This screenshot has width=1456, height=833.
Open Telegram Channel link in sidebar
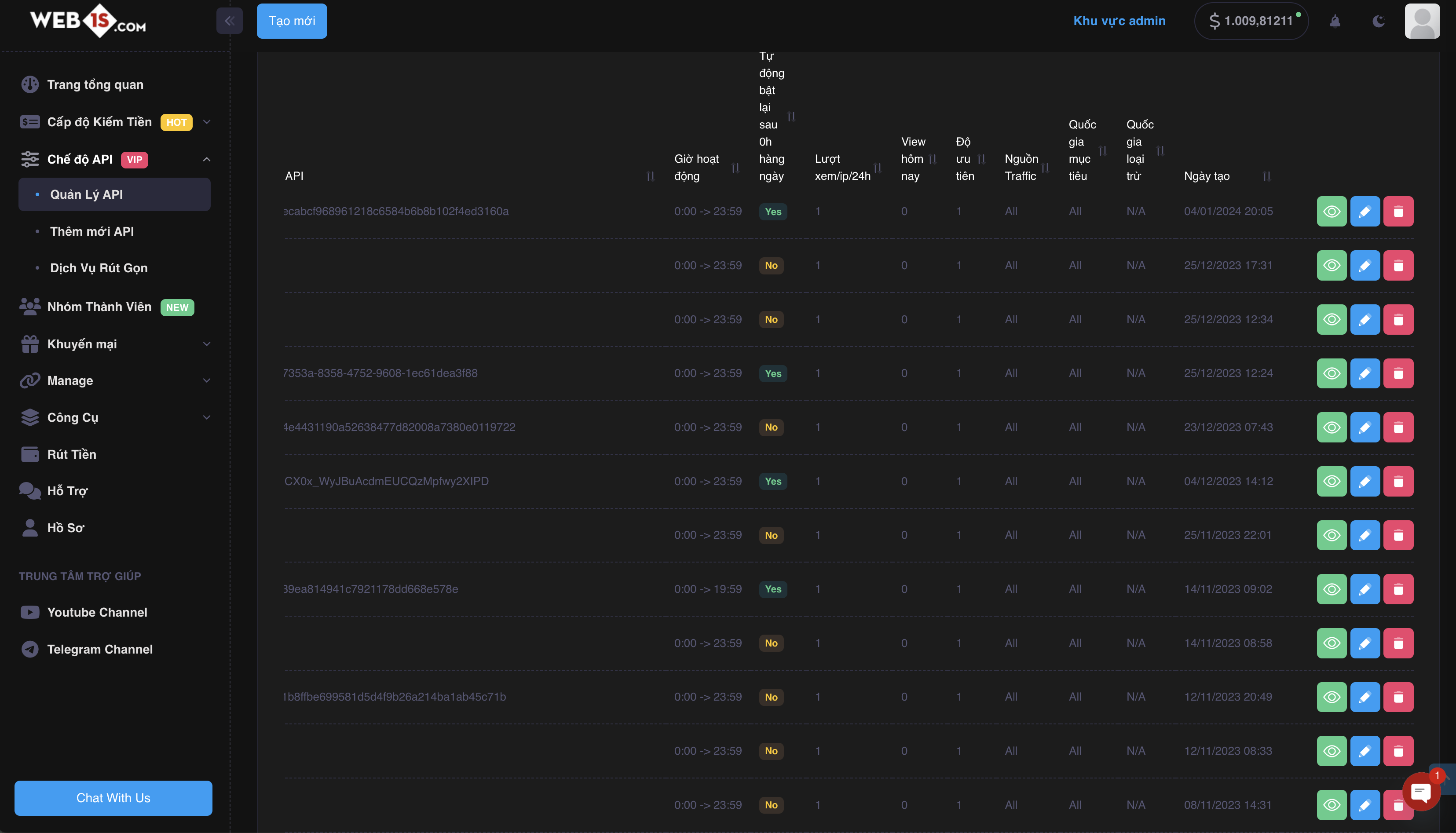(99, 649)
